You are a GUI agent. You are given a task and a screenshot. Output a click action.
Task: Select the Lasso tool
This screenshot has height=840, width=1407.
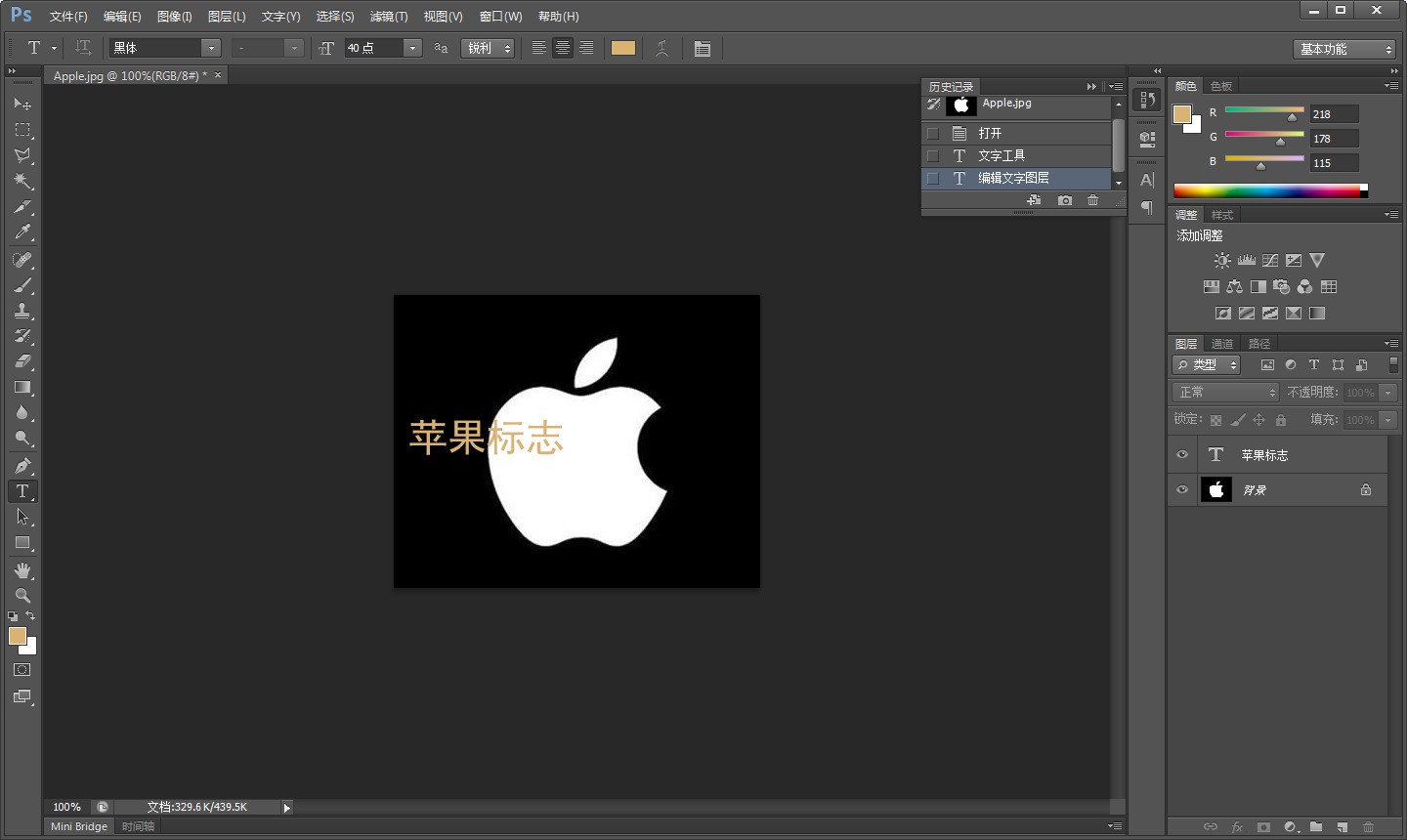pos(22,155)
